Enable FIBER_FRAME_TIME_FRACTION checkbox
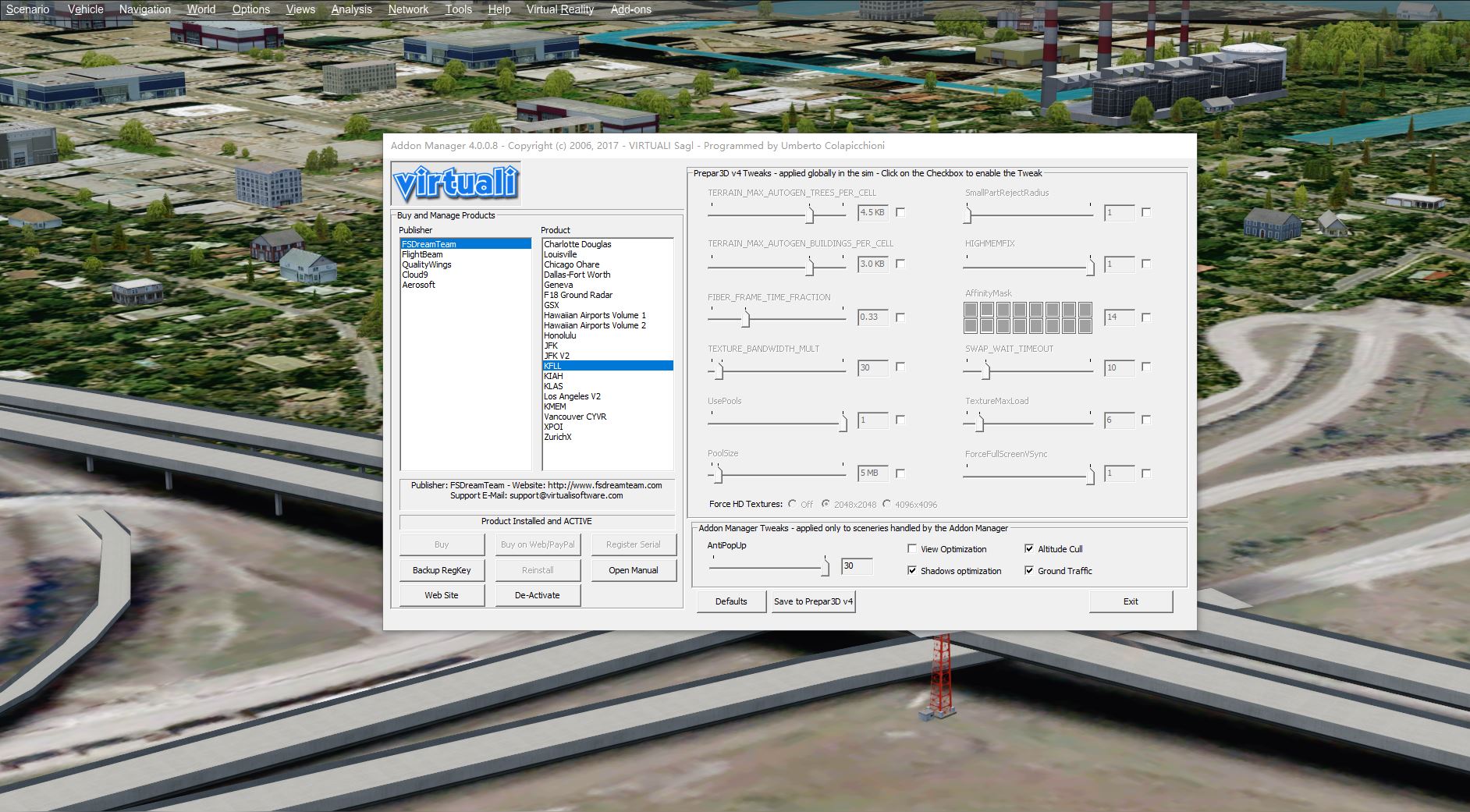 pyautogui.click(x=900, y=317)
